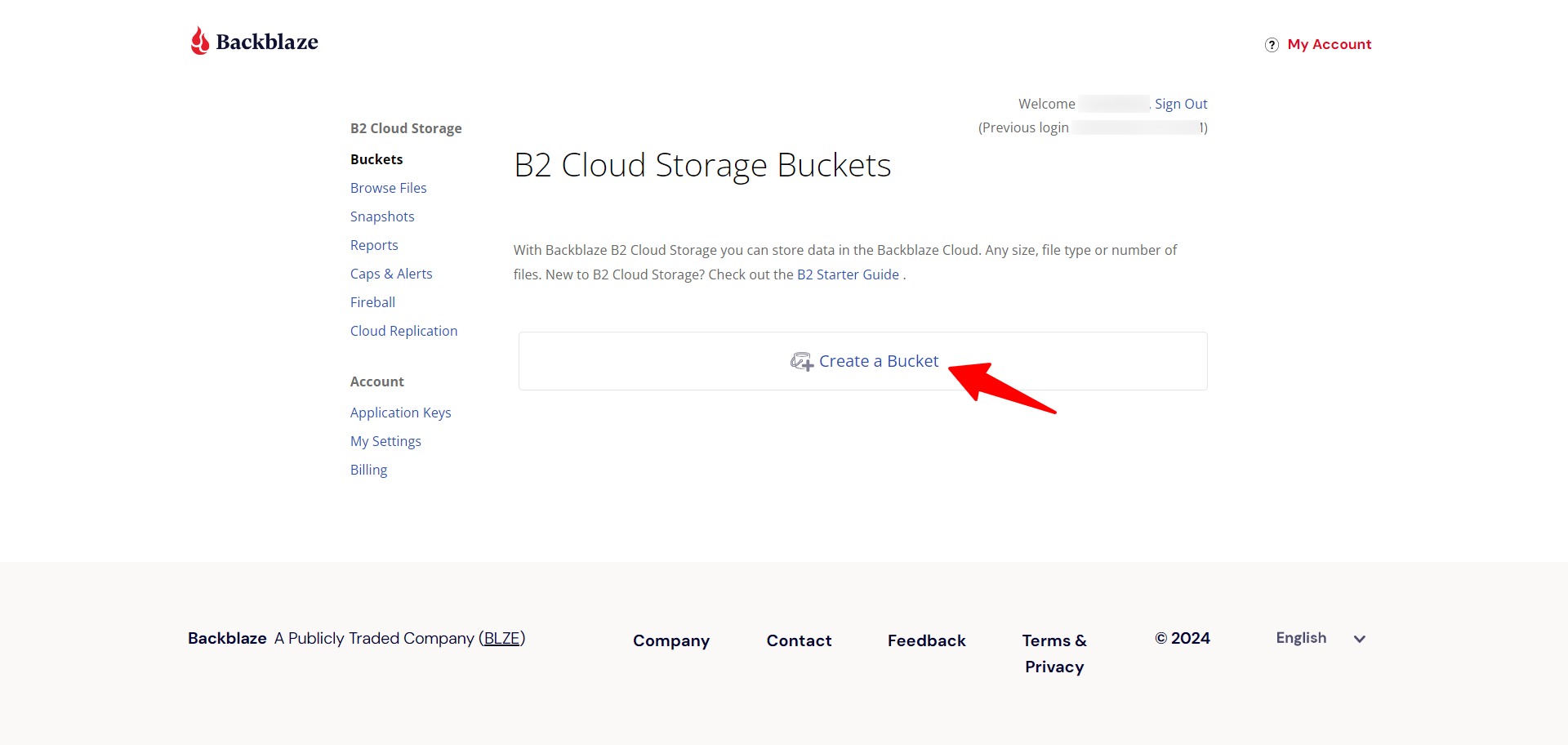
Task: Click the B2 Cloud Storage Buckets title
Action: (702, 166)
